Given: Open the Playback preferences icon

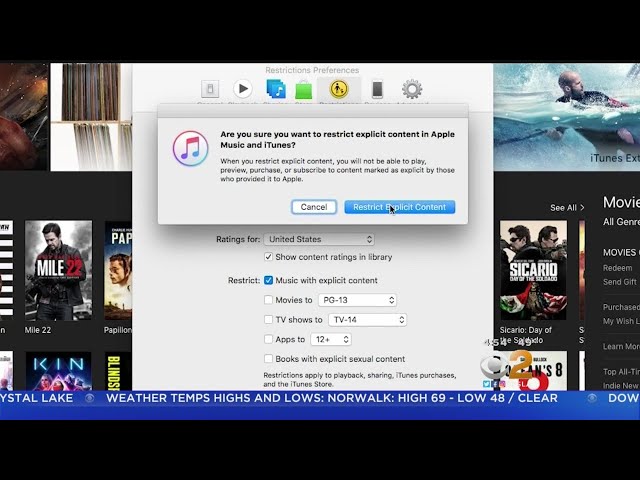Looking at the screenshot, I should (x=243, y=89).
